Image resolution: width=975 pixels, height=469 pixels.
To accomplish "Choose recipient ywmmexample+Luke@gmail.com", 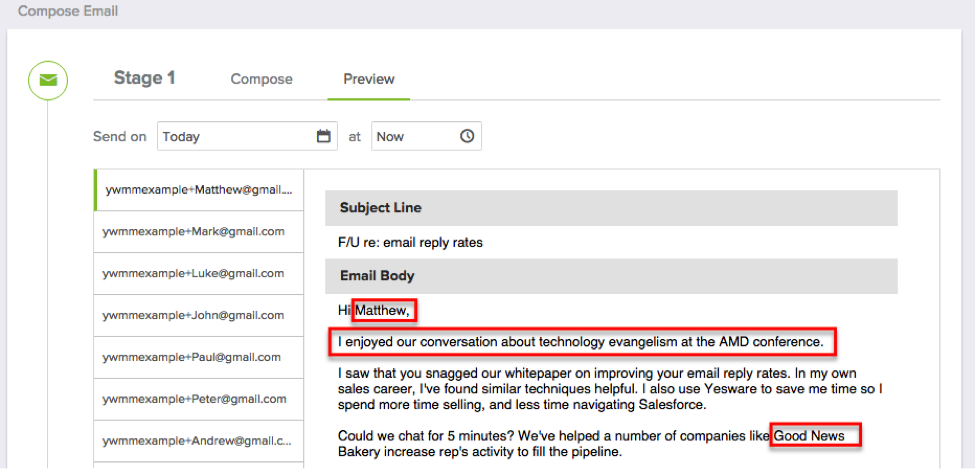I will click(x=199, y=274).
